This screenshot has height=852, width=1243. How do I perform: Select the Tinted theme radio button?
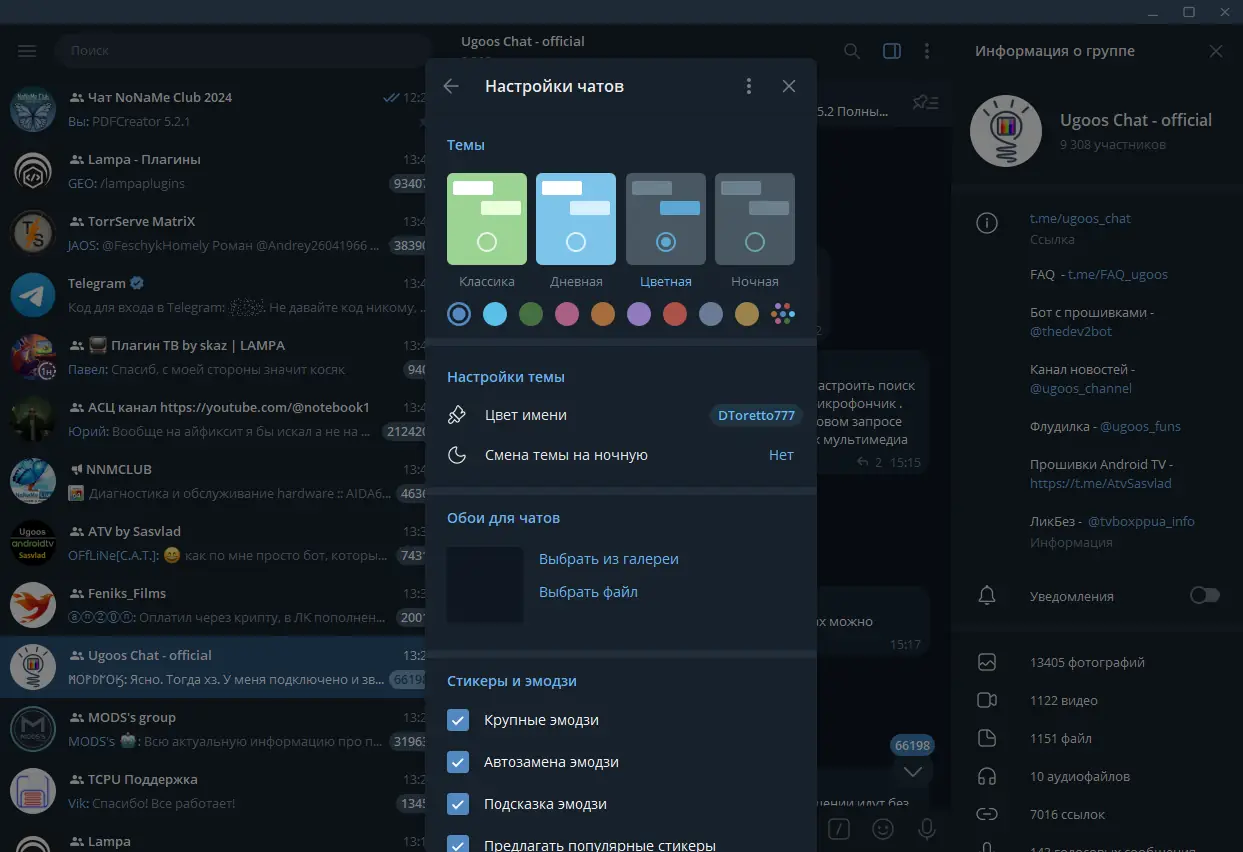[x=666, y=242]
